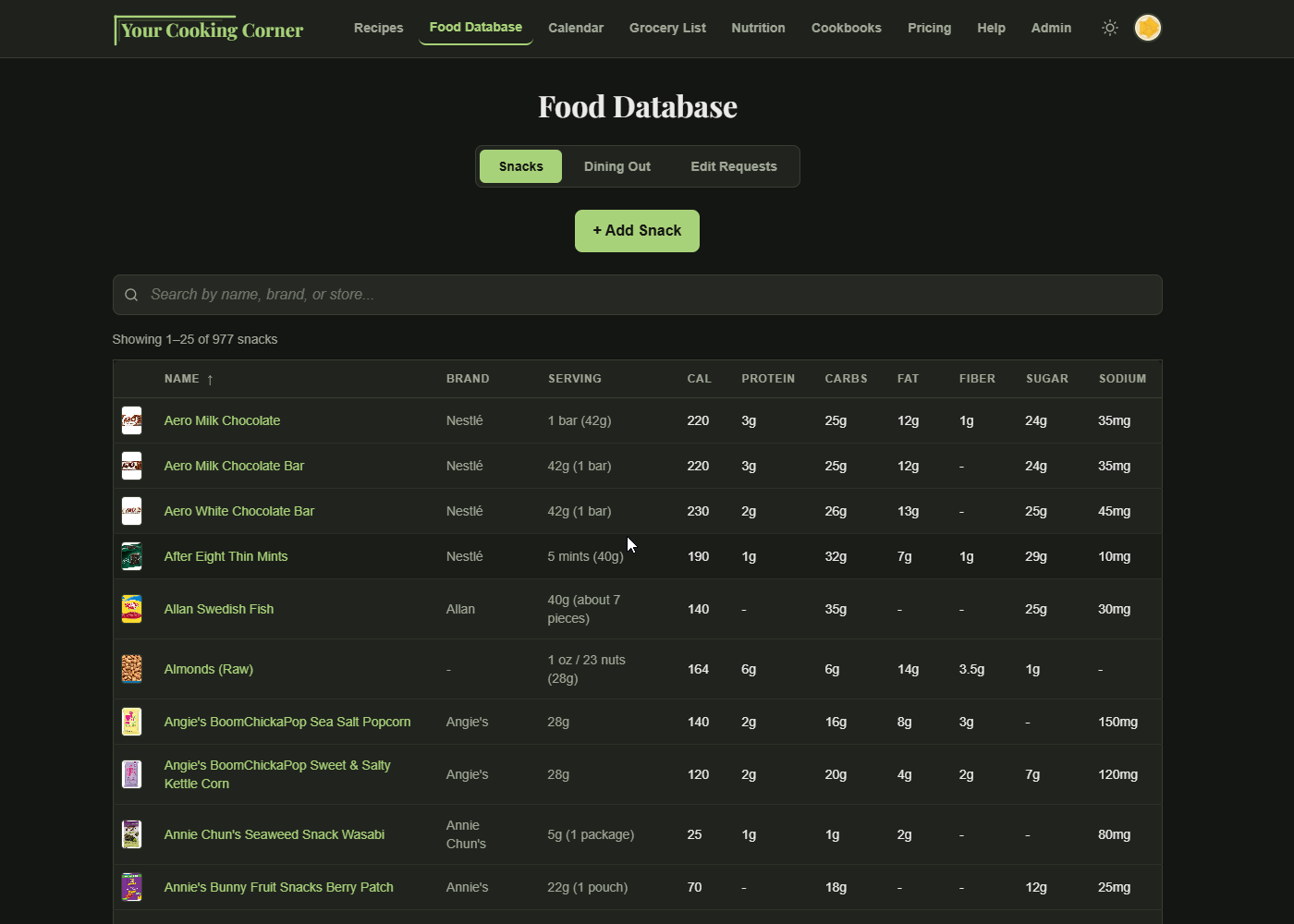This screenshot has height=924, width=1294.
Task: Open the Food Database nav item
Action: pyautogui.click(x=476, y=28)
